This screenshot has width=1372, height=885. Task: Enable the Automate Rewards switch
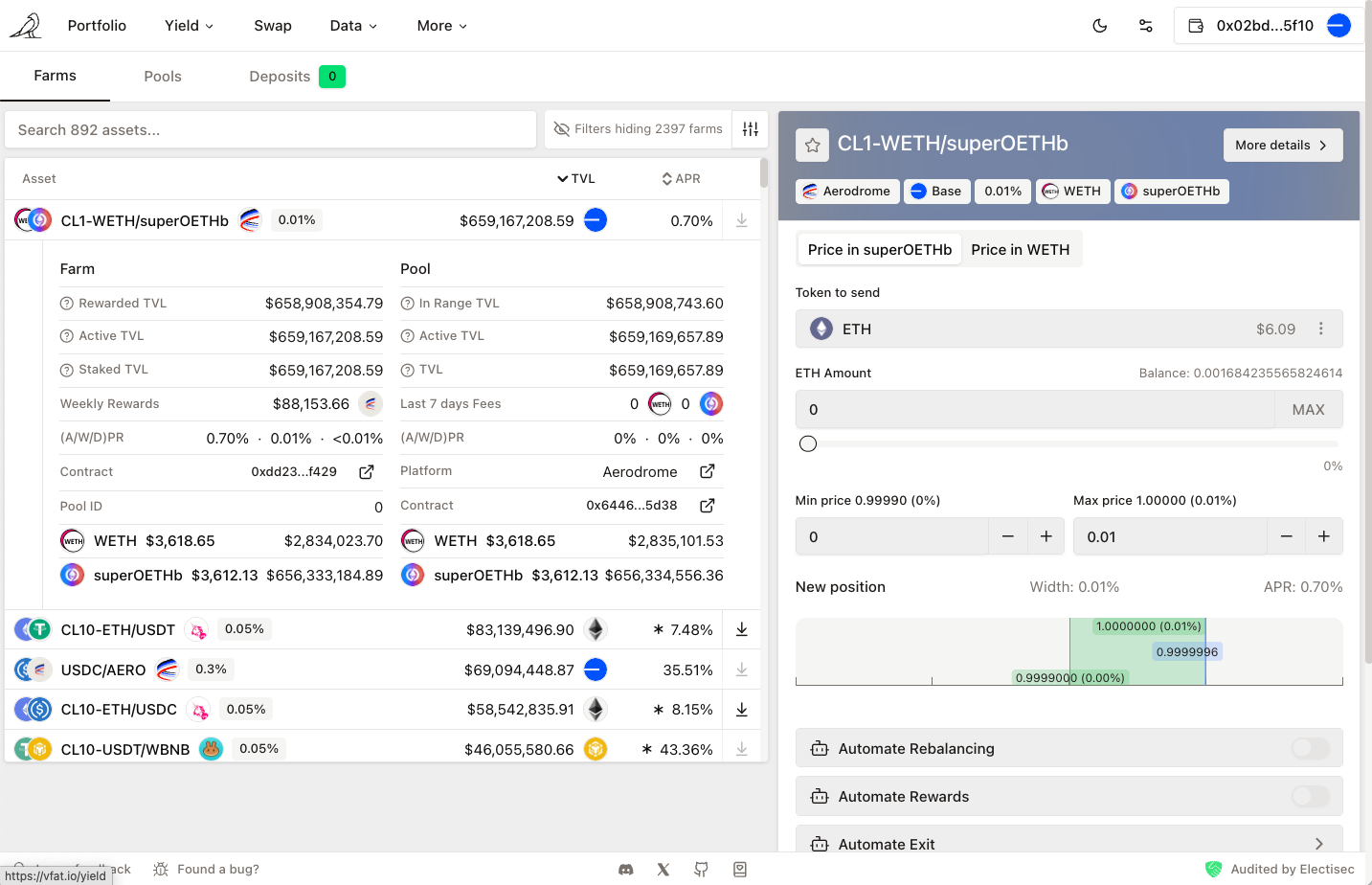click(1311, 796)
